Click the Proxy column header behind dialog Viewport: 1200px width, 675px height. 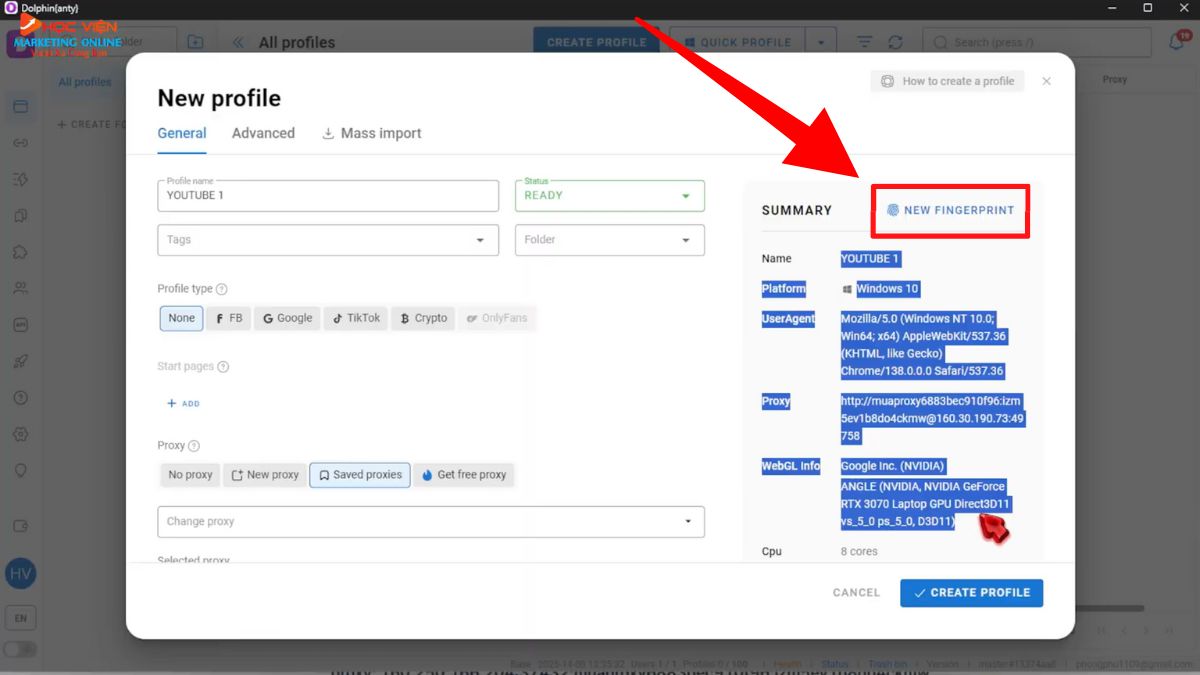point(1114,79)
